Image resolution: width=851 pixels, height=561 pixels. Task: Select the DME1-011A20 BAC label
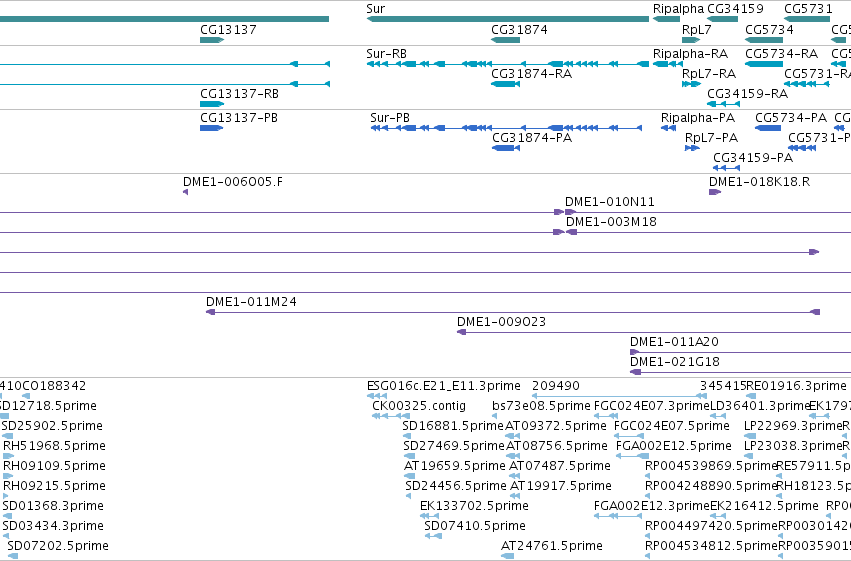point(674,341)
